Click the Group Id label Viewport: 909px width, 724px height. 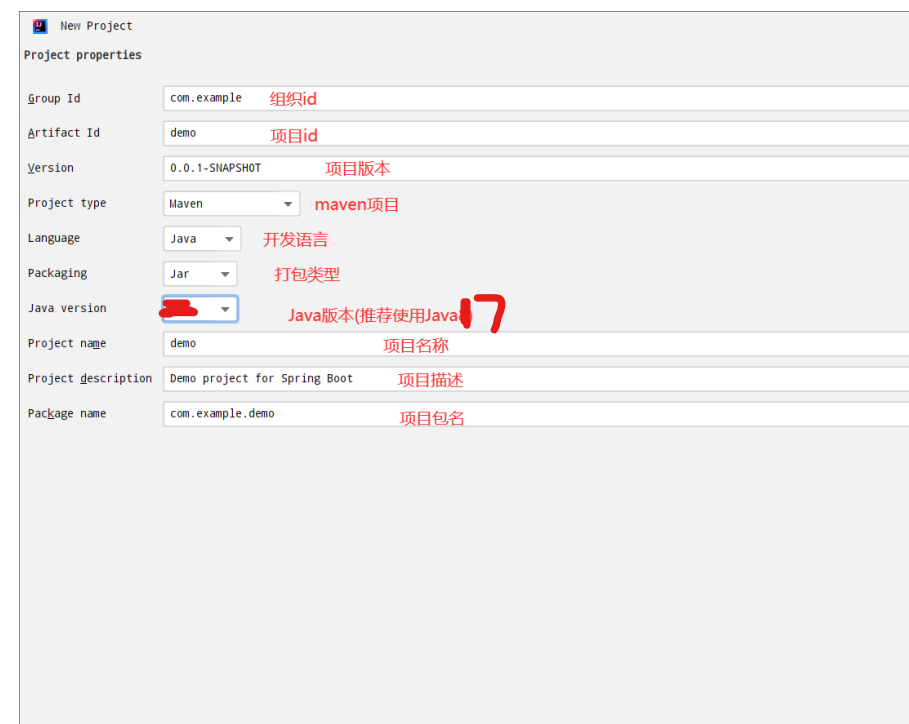tap(54, 99)
